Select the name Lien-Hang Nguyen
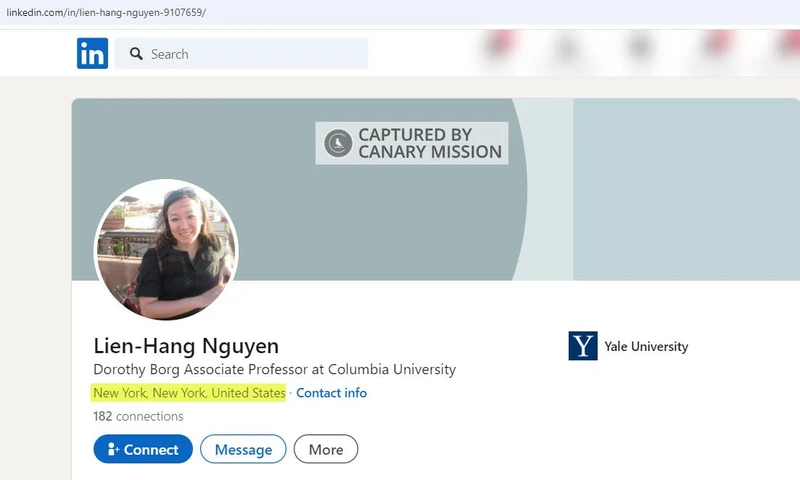Viewport: 800px width, 480px height. pyautogui.click(x=186, y=346)
